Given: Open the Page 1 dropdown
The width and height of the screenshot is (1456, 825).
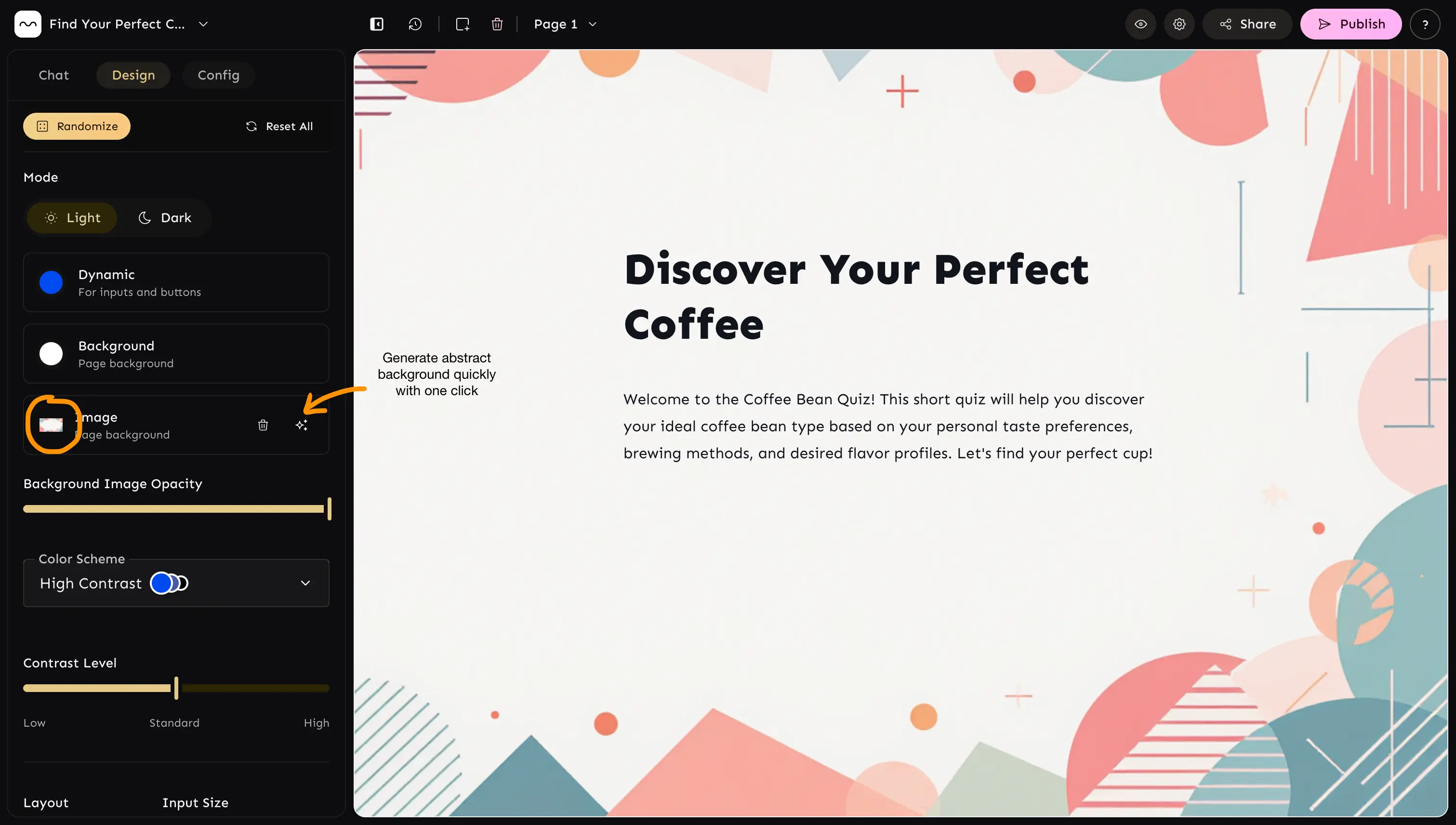Looking at the screenshot, I should click(566, 24).
